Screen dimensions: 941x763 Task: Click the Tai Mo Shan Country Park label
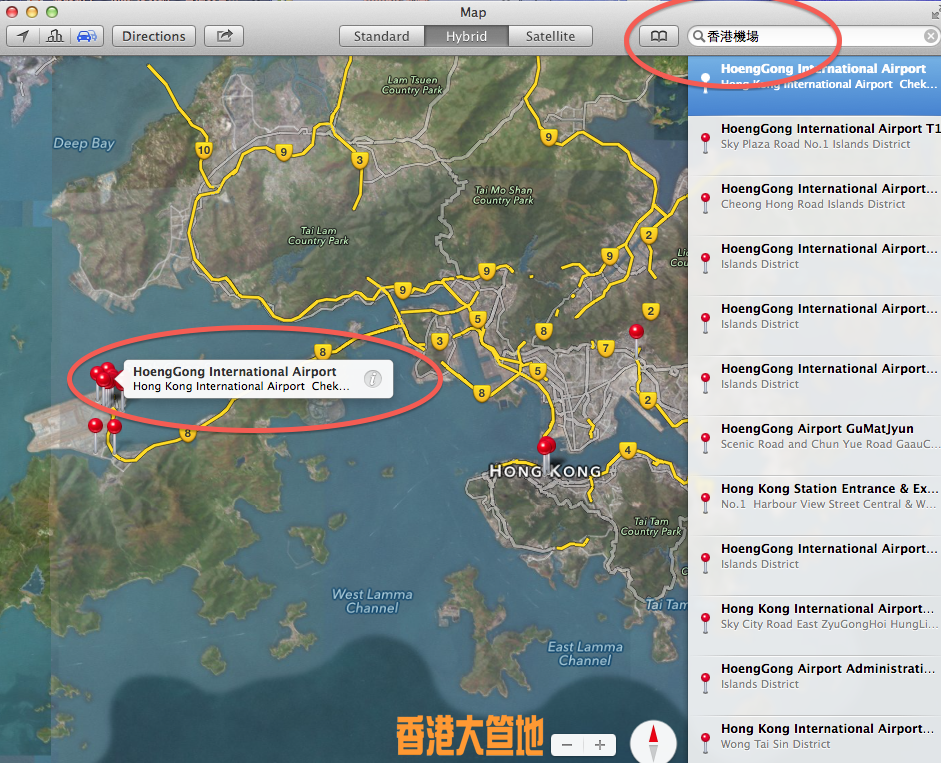pyautogui.click(x=503, y=195)
